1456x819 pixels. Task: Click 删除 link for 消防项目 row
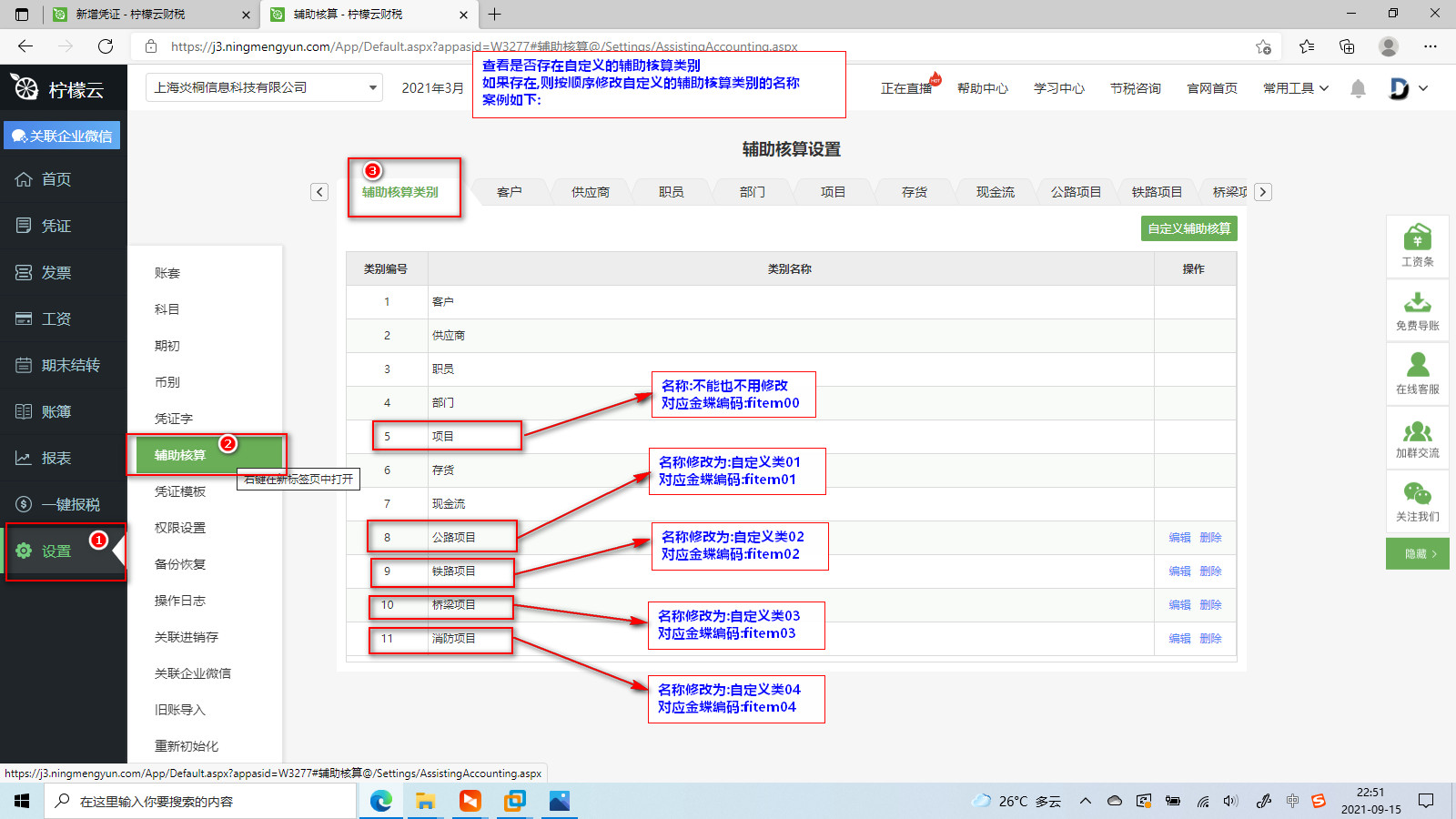click(x=1210, y=639)
